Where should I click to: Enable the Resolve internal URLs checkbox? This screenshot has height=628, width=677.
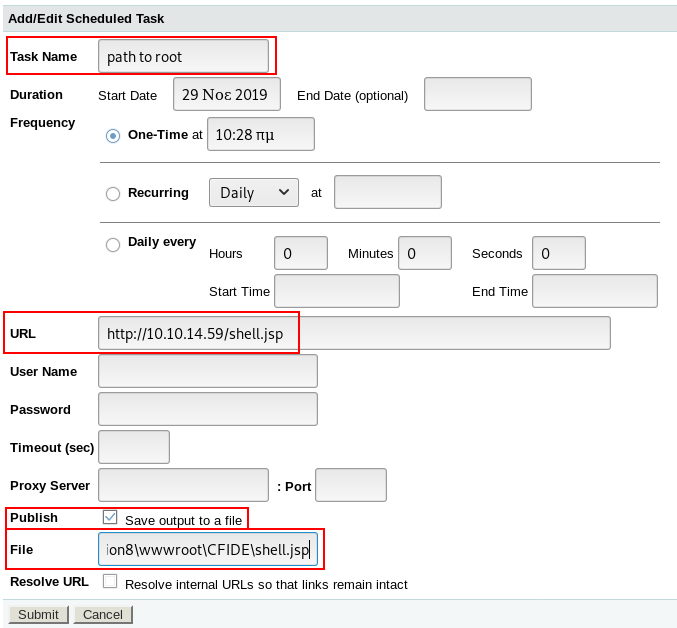pyautogui.click(x=110, y=581)
